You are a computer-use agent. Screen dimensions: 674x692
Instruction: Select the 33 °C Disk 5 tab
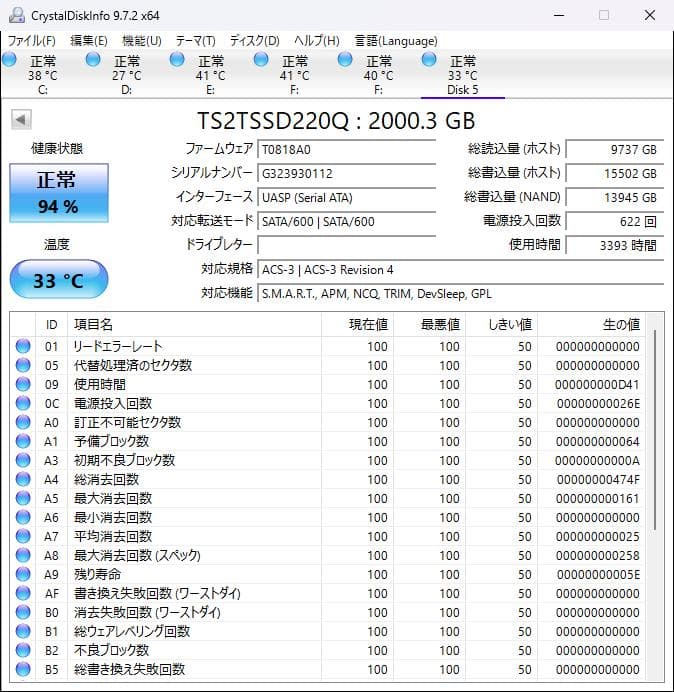tap(463, 74)
